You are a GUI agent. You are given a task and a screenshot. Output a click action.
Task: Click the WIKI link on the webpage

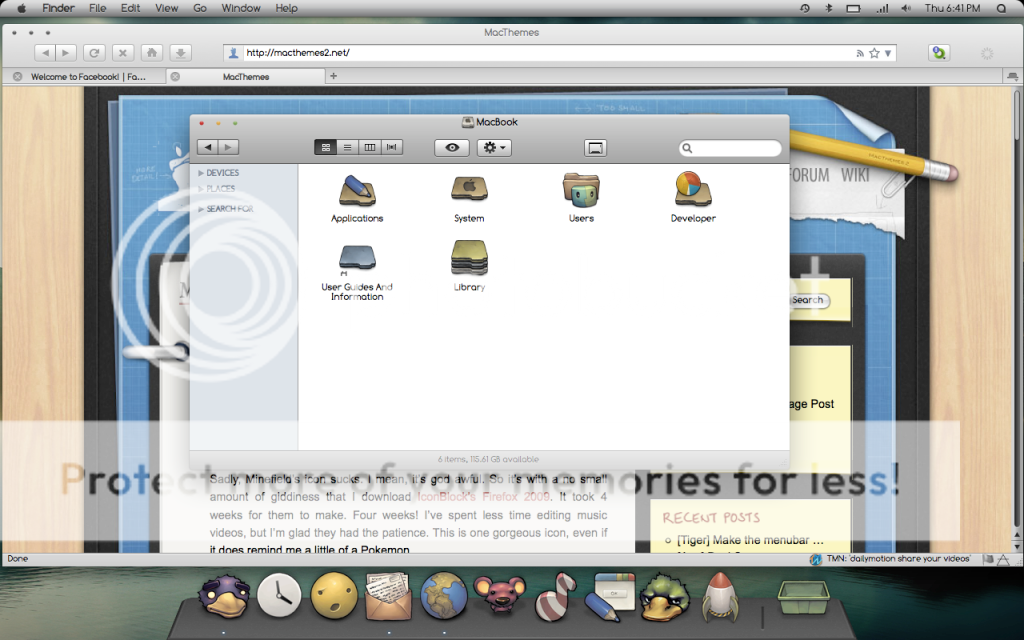[855, 174]
